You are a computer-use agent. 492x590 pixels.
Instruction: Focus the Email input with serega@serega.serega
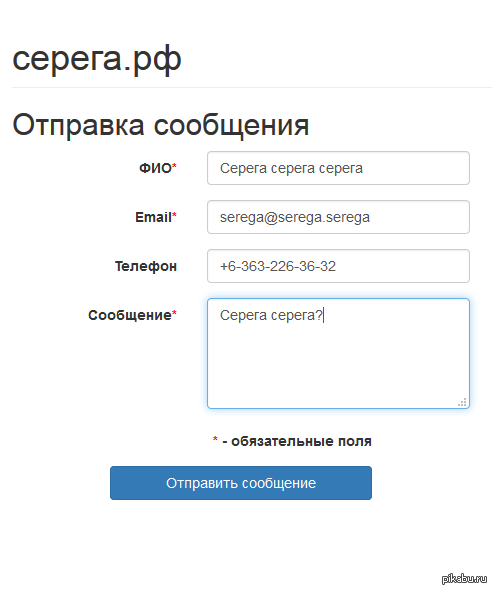click(338, 217)
